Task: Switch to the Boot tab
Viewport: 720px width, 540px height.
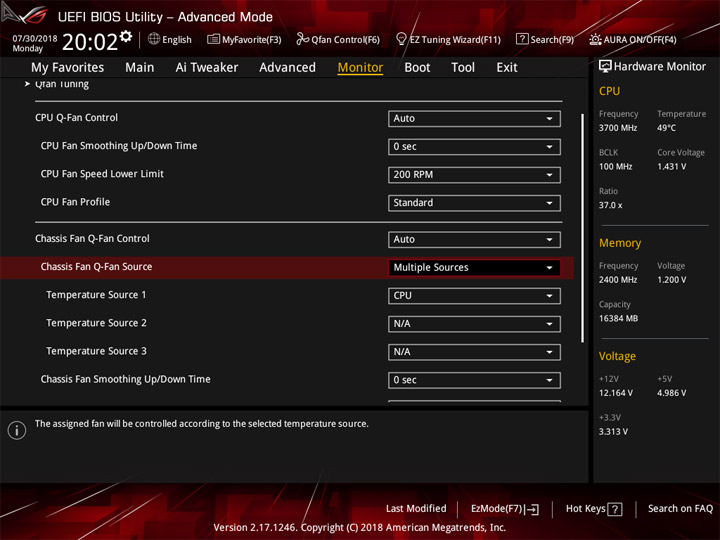Action: tap(417, 68)
